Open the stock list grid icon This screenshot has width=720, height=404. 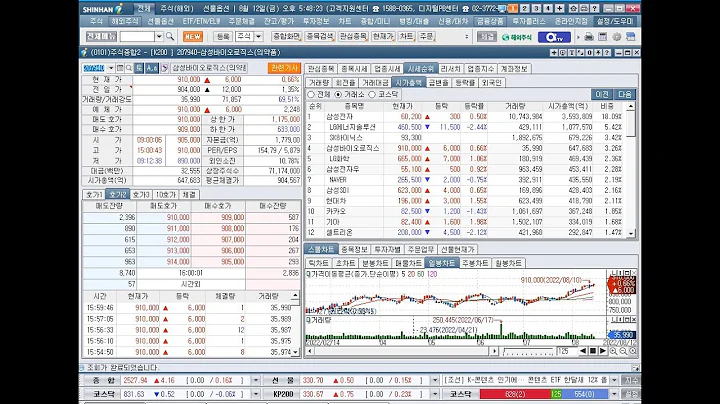(x=120, y=68)
